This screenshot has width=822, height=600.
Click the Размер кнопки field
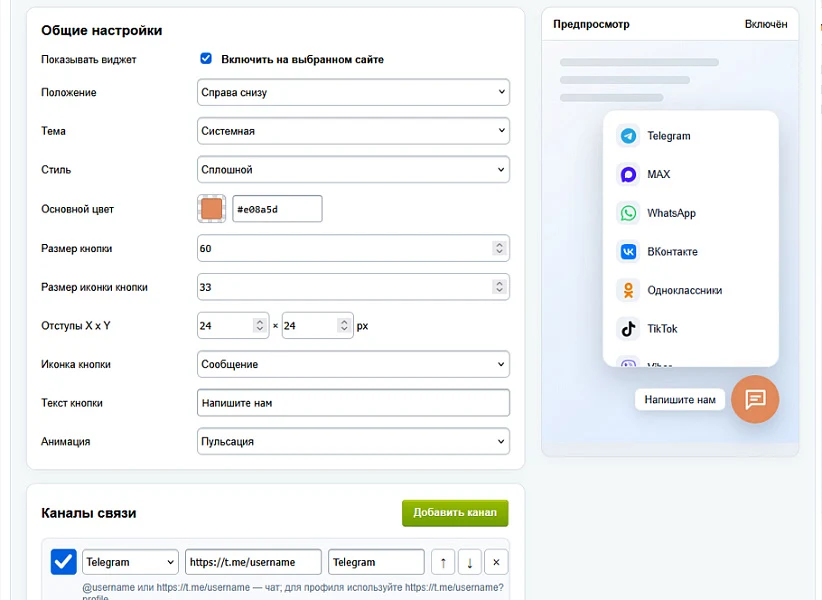pyautogui.click(x=353, y=248)
